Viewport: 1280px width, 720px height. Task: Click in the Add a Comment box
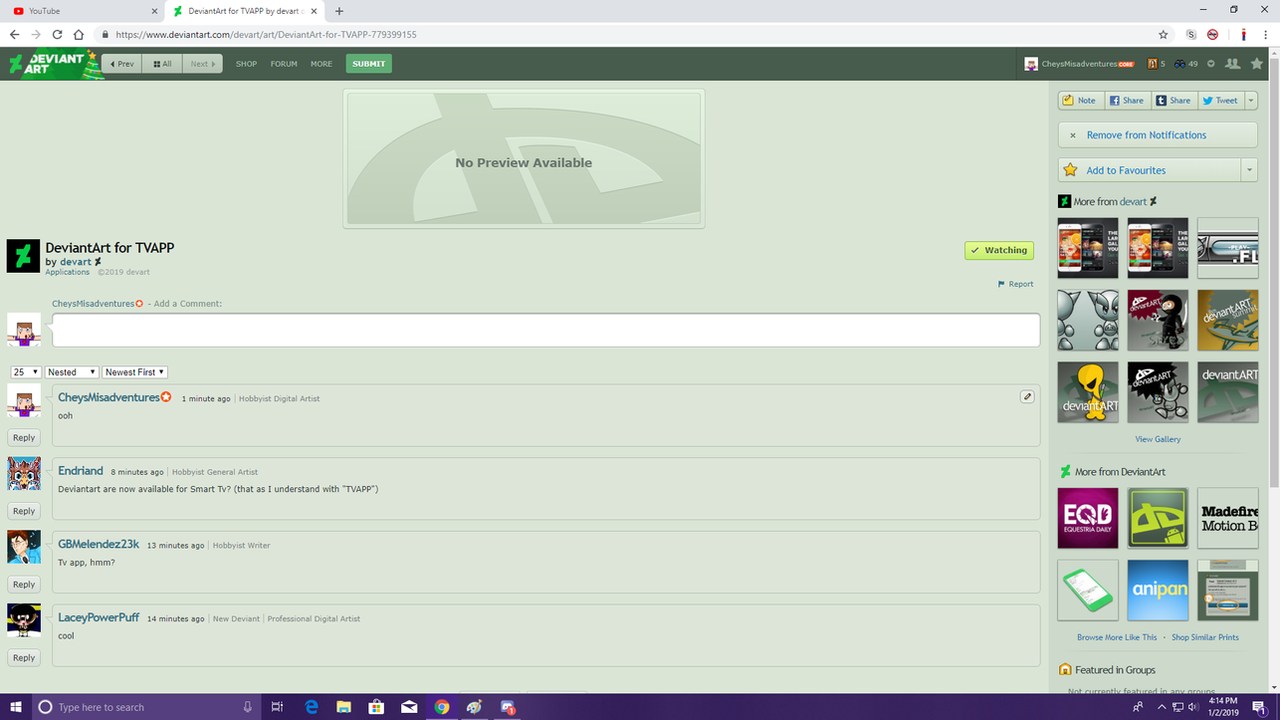(x=546, y=330)
